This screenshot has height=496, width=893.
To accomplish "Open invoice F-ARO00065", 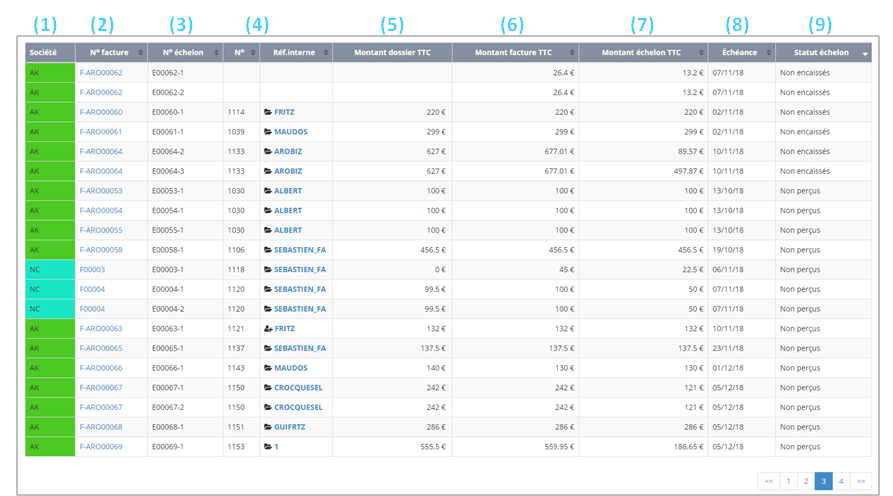I will 101,348.
